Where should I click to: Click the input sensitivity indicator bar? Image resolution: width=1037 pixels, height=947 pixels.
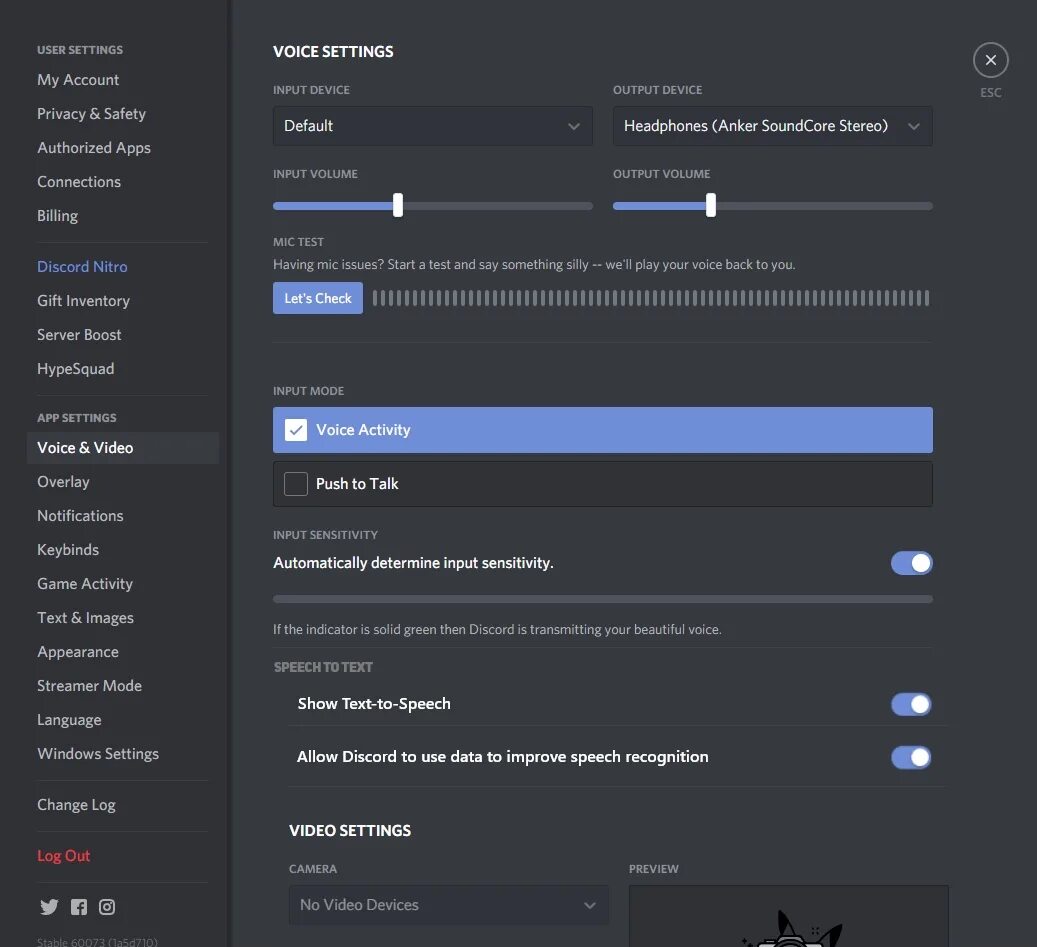[x=602, y=599]
